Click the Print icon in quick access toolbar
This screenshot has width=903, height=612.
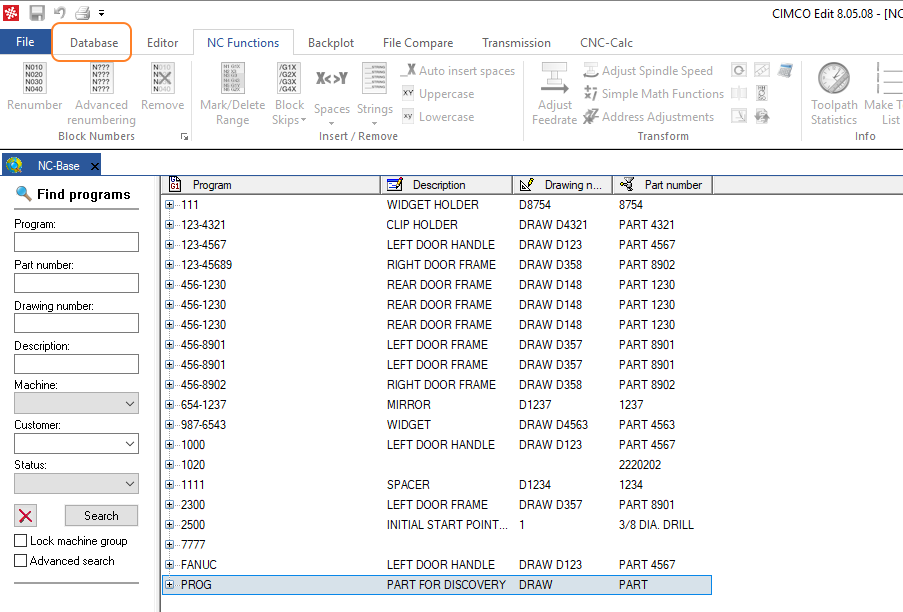[x=82, y=13]
